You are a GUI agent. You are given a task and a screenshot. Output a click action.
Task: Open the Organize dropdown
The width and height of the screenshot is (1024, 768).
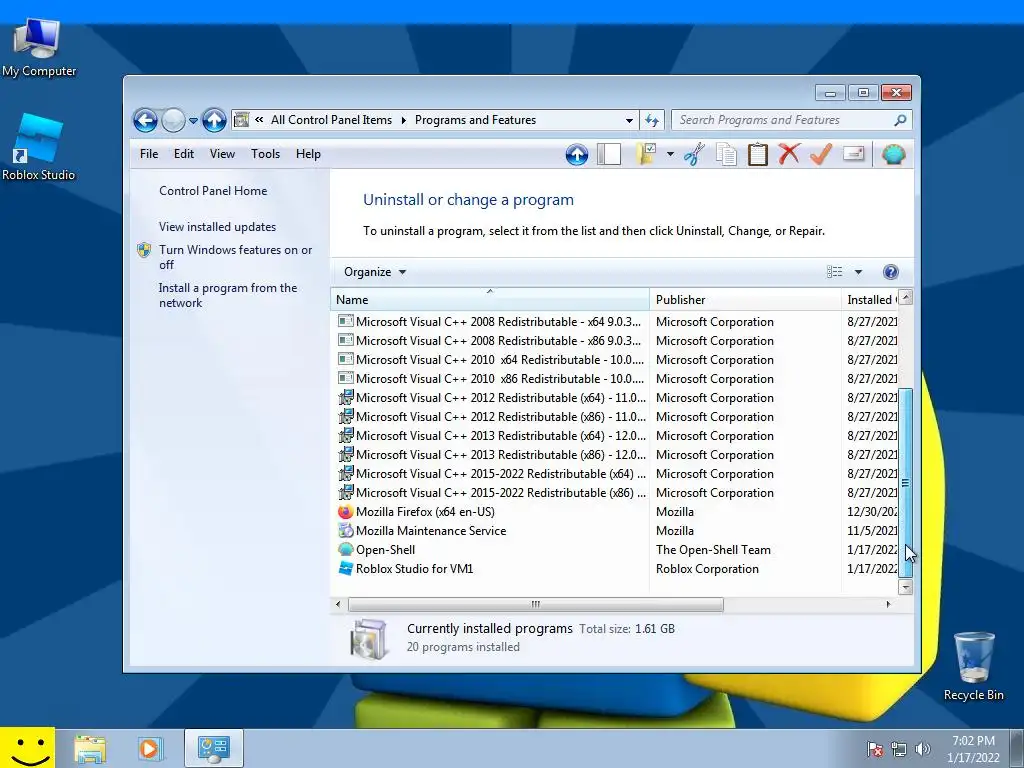click(x=375, y=272)
